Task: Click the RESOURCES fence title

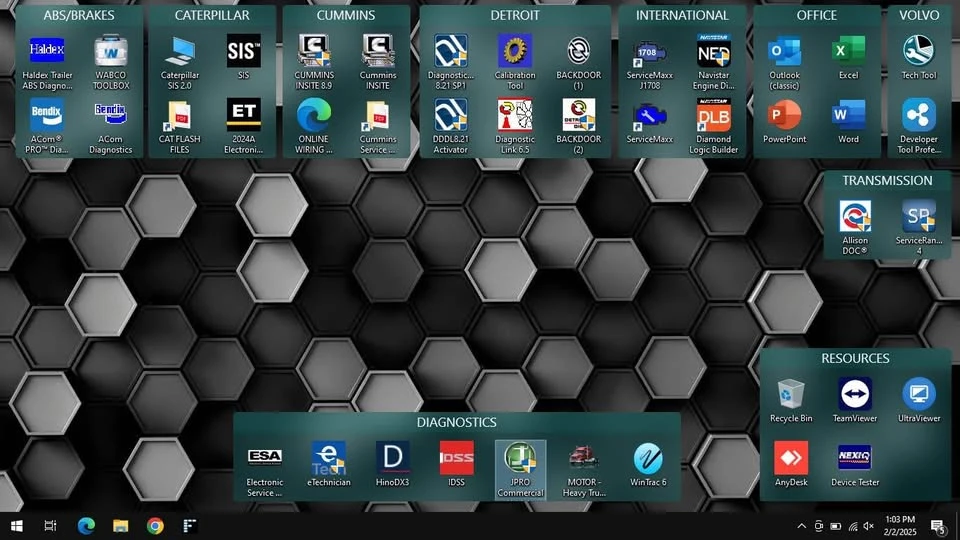Action: point(855,358)
